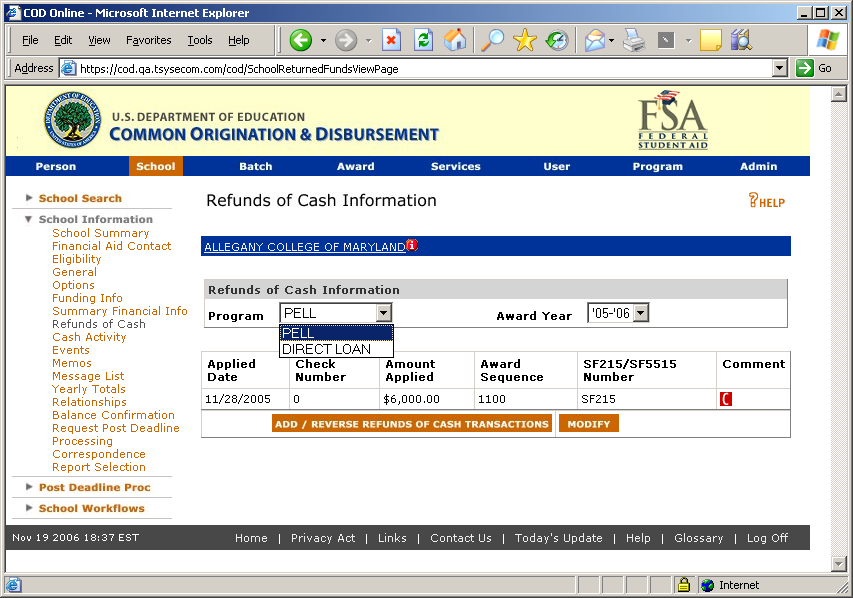
Task: Go to the browser Home page icon
Action: (455, 40)
